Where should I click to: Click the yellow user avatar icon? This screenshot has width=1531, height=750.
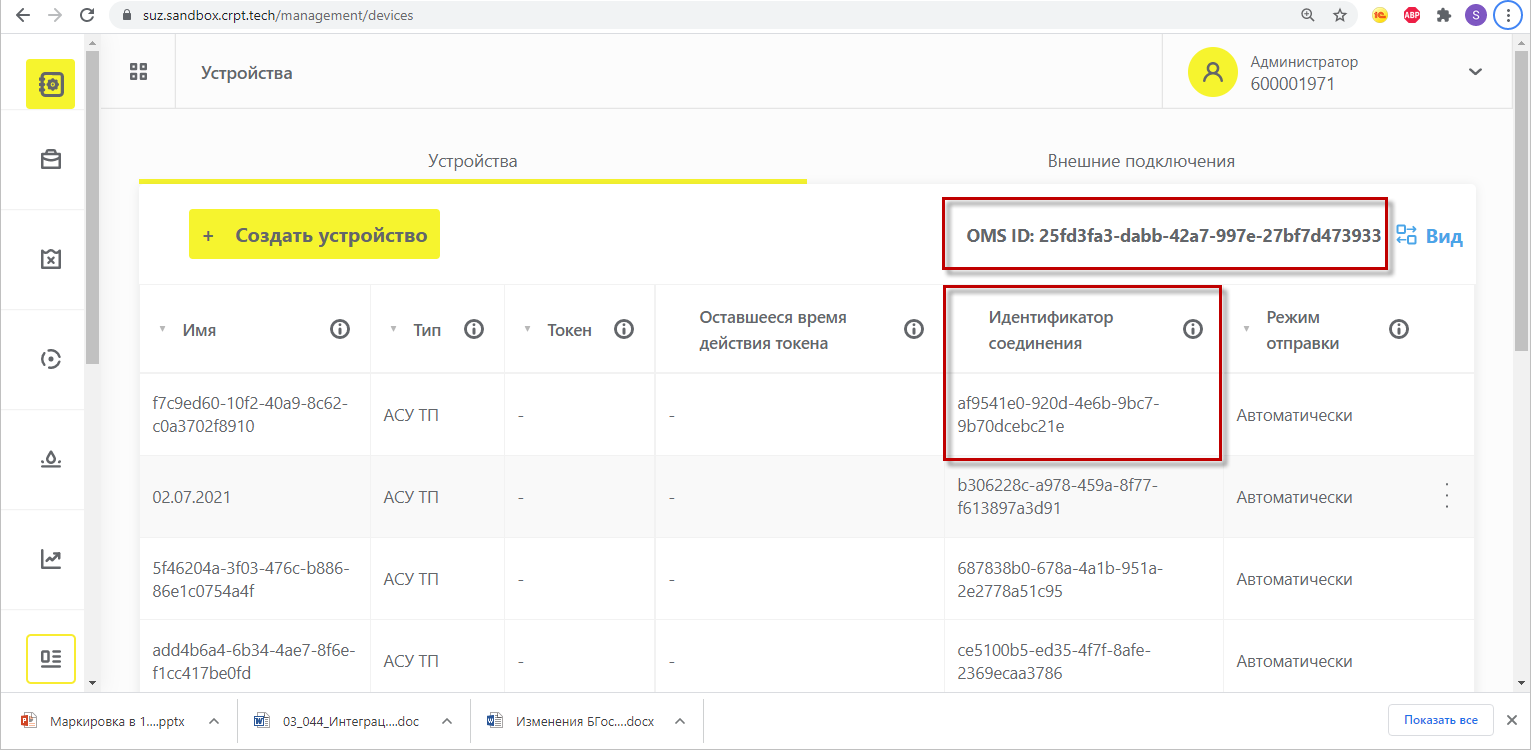(1213, 72)
